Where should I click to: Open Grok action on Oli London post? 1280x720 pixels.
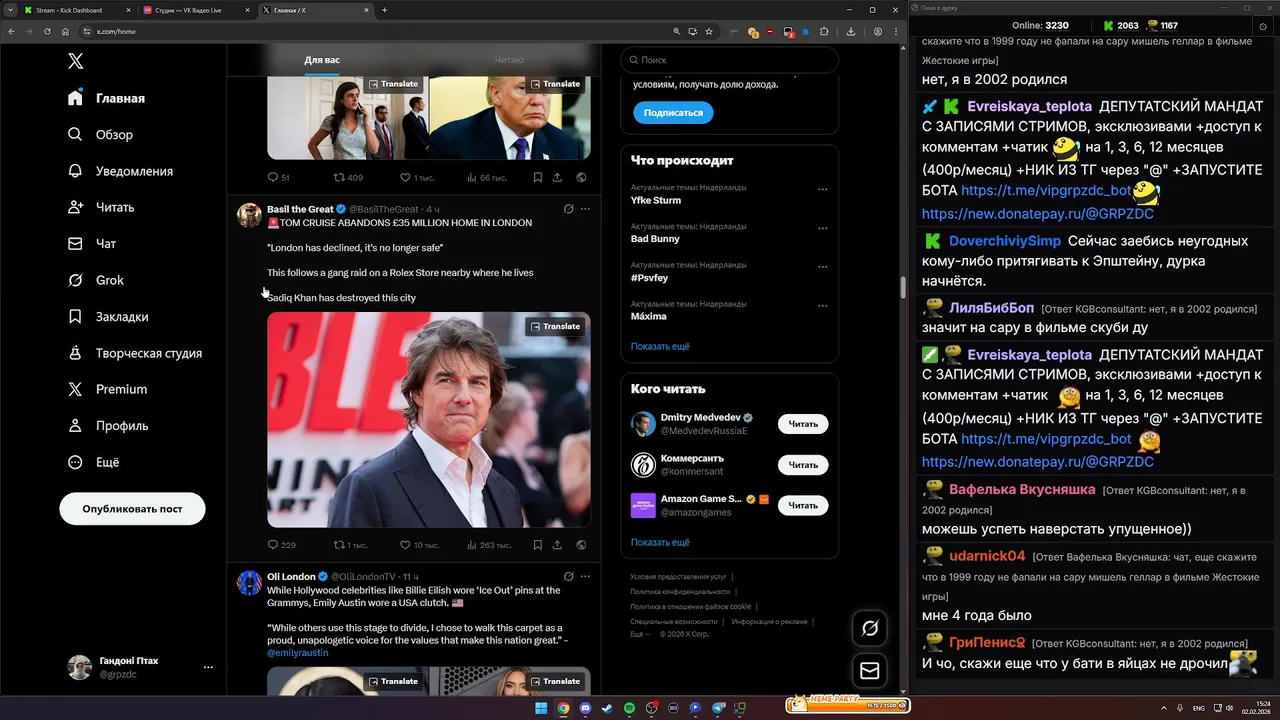pos(568,577)
